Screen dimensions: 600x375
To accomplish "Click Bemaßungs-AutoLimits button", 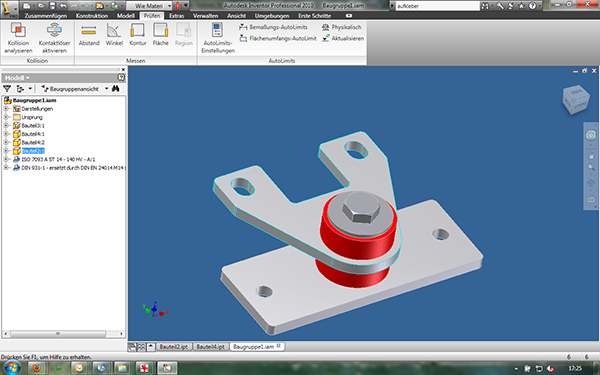I will coord(273,27).
